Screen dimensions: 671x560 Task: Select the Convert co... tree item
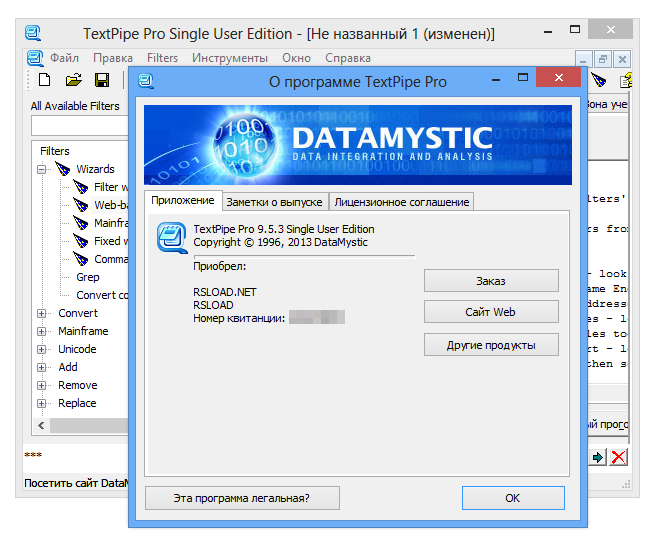point(102,295)
